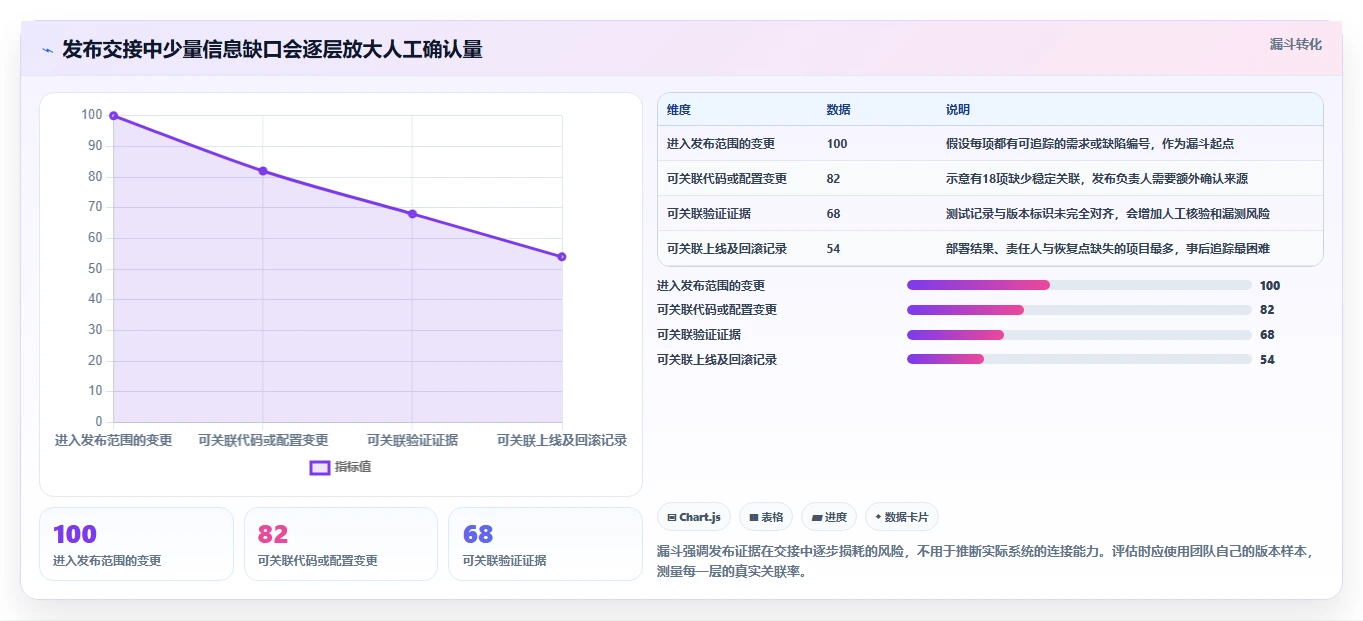This screenshot has width=1363, height=621.
Task: Click the table data cell showing 82
Action: point(834,179)
